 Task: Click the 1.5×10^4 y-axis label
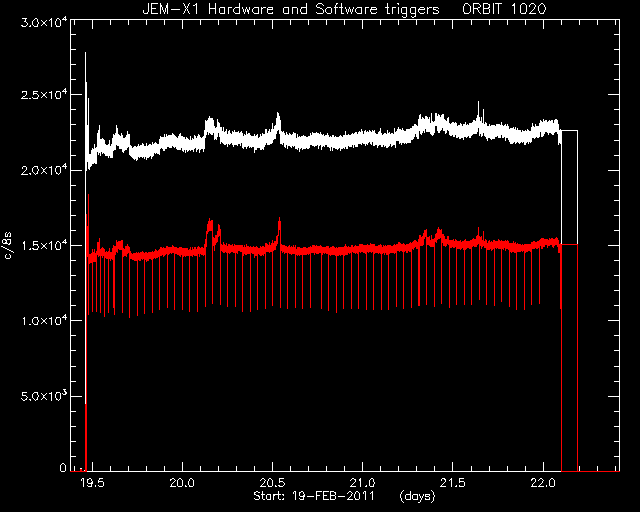[x=44, y=245]
